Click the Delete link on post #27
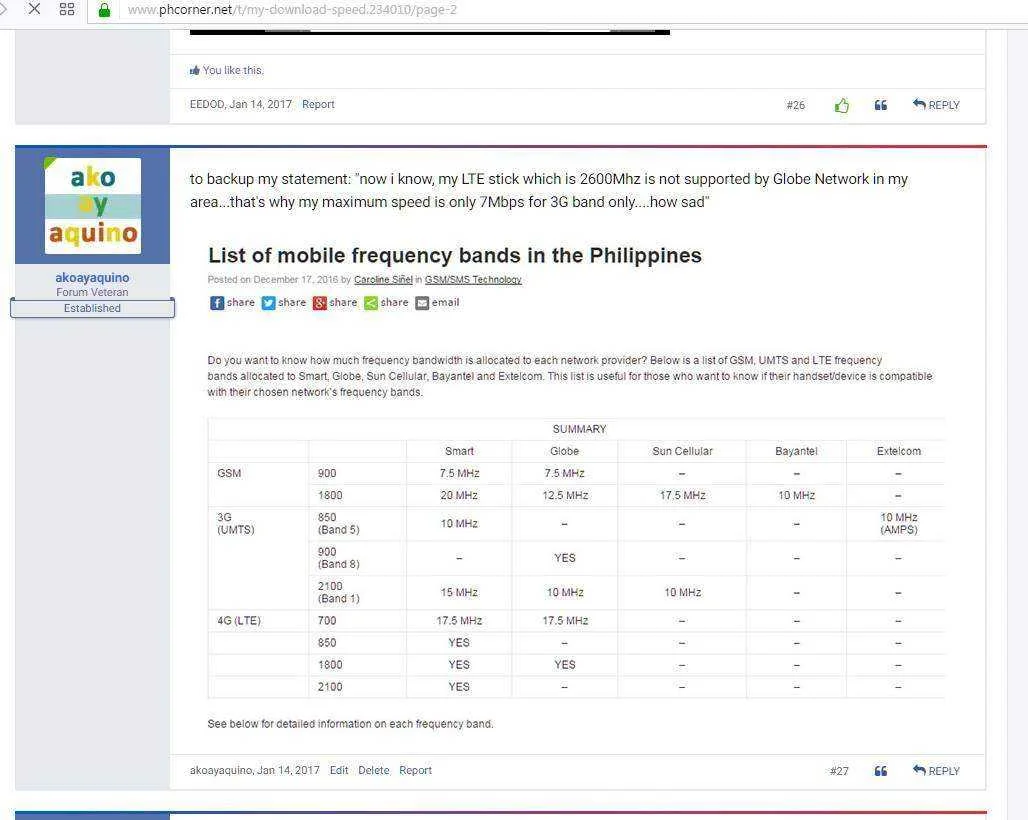 click(x=374, y=770)
